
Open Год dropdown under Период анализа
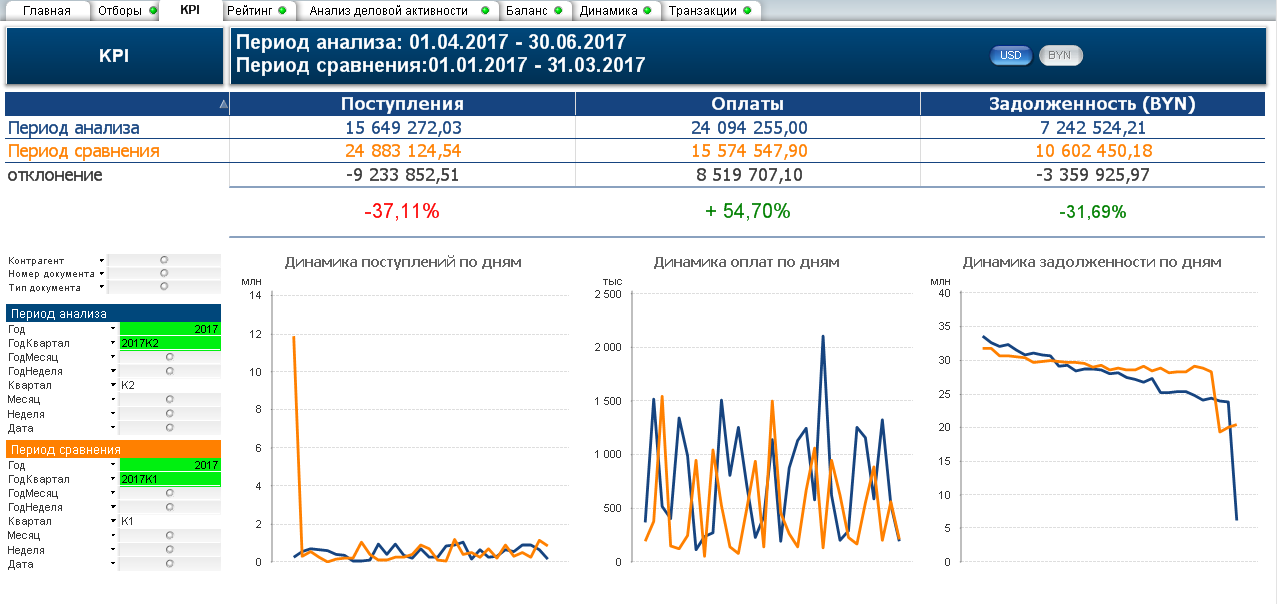pos(113,329)
